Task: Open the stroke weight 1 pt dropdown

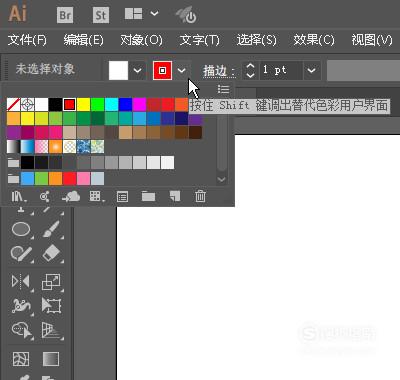Action: [311, 70]
